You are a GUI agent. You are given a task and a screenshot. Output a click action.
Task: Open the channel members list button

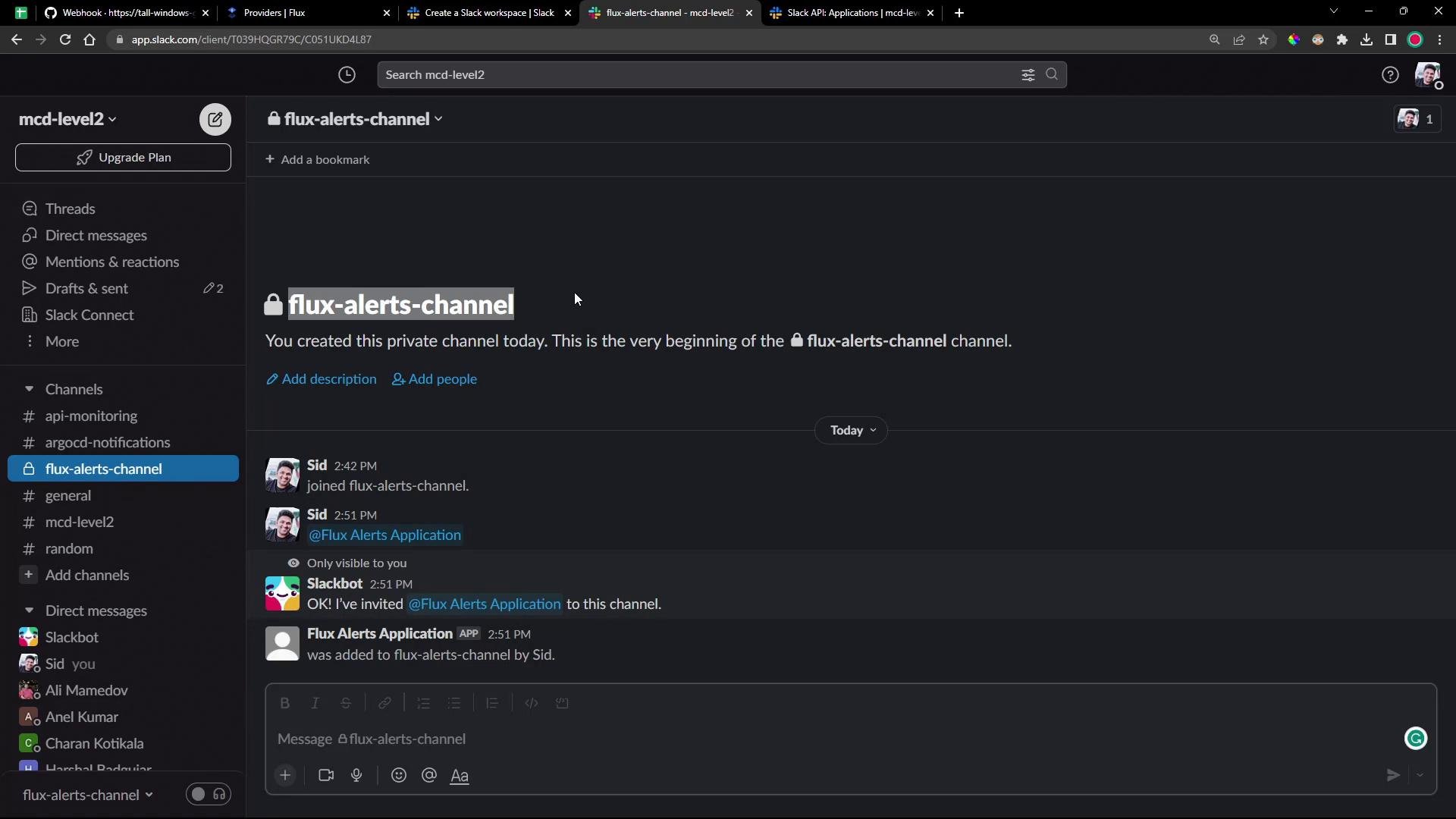(1417, 119)
